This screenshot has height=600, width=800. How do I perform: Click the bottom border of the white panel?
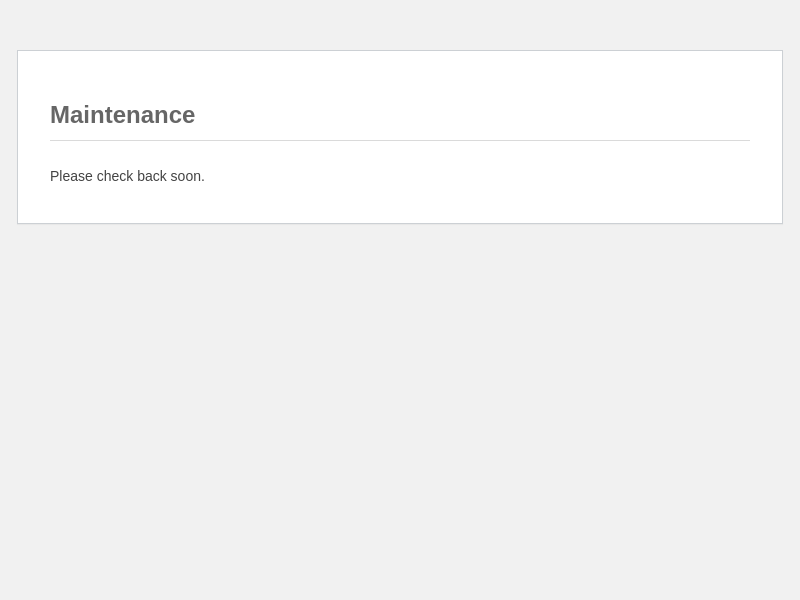pyautogui.click(x=400, y=223)
